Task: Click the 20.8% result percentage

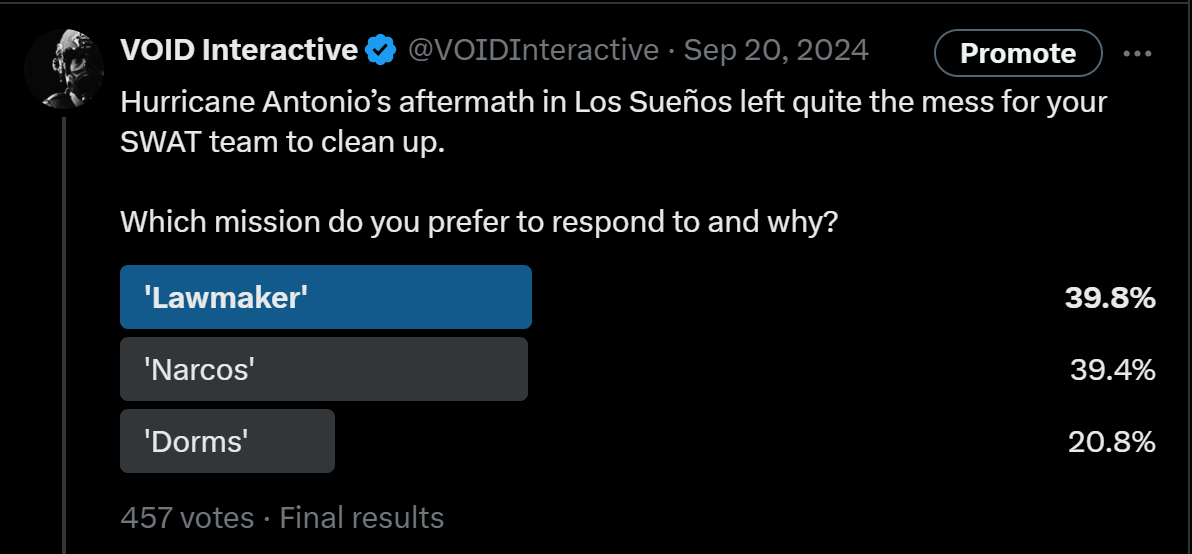Action: pyautogui.click(x=1111, y=441)
